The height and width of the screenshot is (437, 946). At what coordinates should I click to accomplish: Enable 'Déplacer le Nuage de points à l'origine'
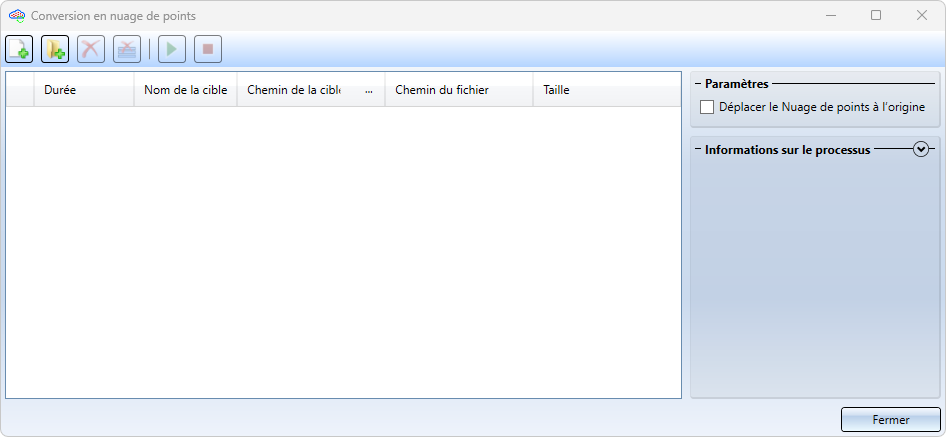point(708,107)
